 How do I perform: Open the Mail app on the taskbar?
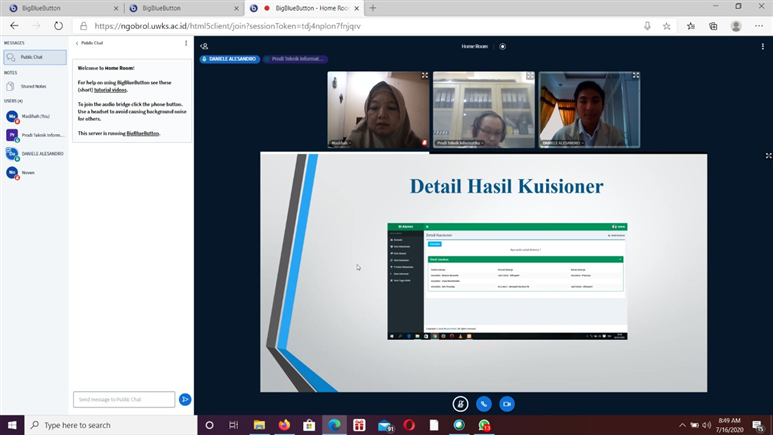pyautogui.click(x=385, y=425)
